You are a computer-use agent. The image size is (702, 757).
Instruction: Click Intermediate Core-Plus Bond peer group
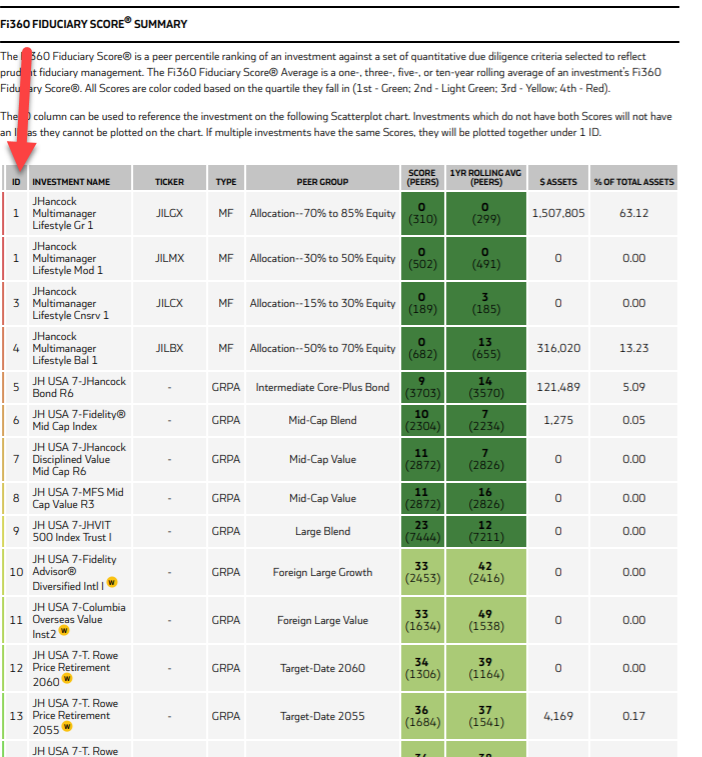323,387
